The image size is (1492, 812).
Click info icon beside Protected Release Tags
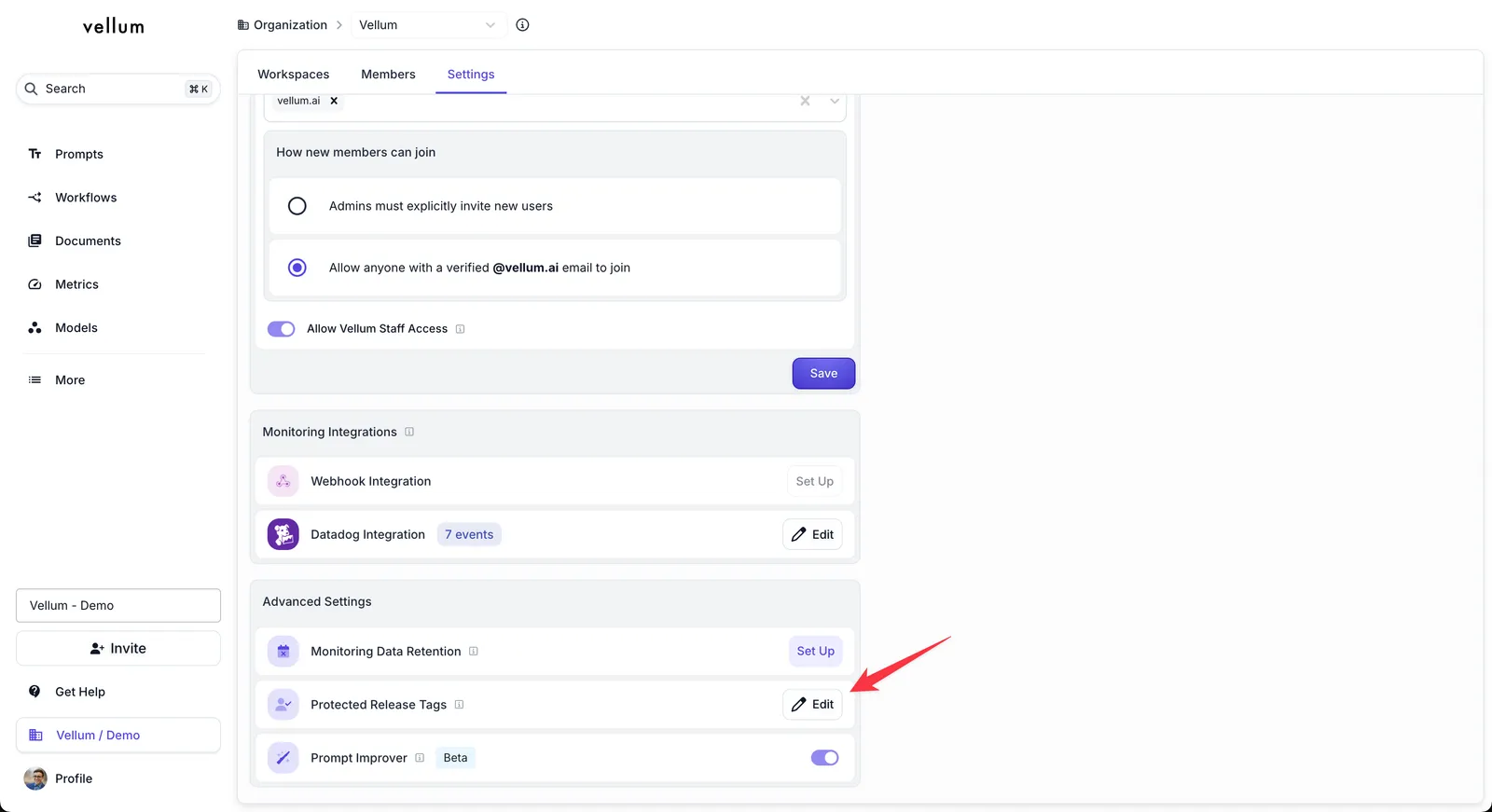click(x=459, y=705)
